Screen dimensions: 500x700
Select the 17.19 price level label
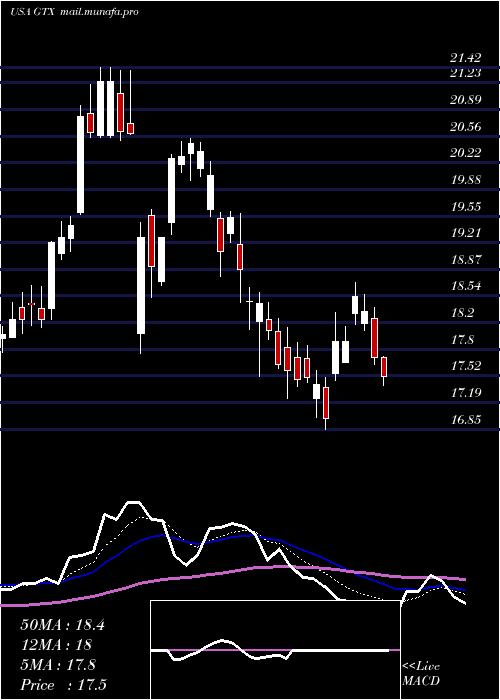pyautogui.click(x=466, y=393)
